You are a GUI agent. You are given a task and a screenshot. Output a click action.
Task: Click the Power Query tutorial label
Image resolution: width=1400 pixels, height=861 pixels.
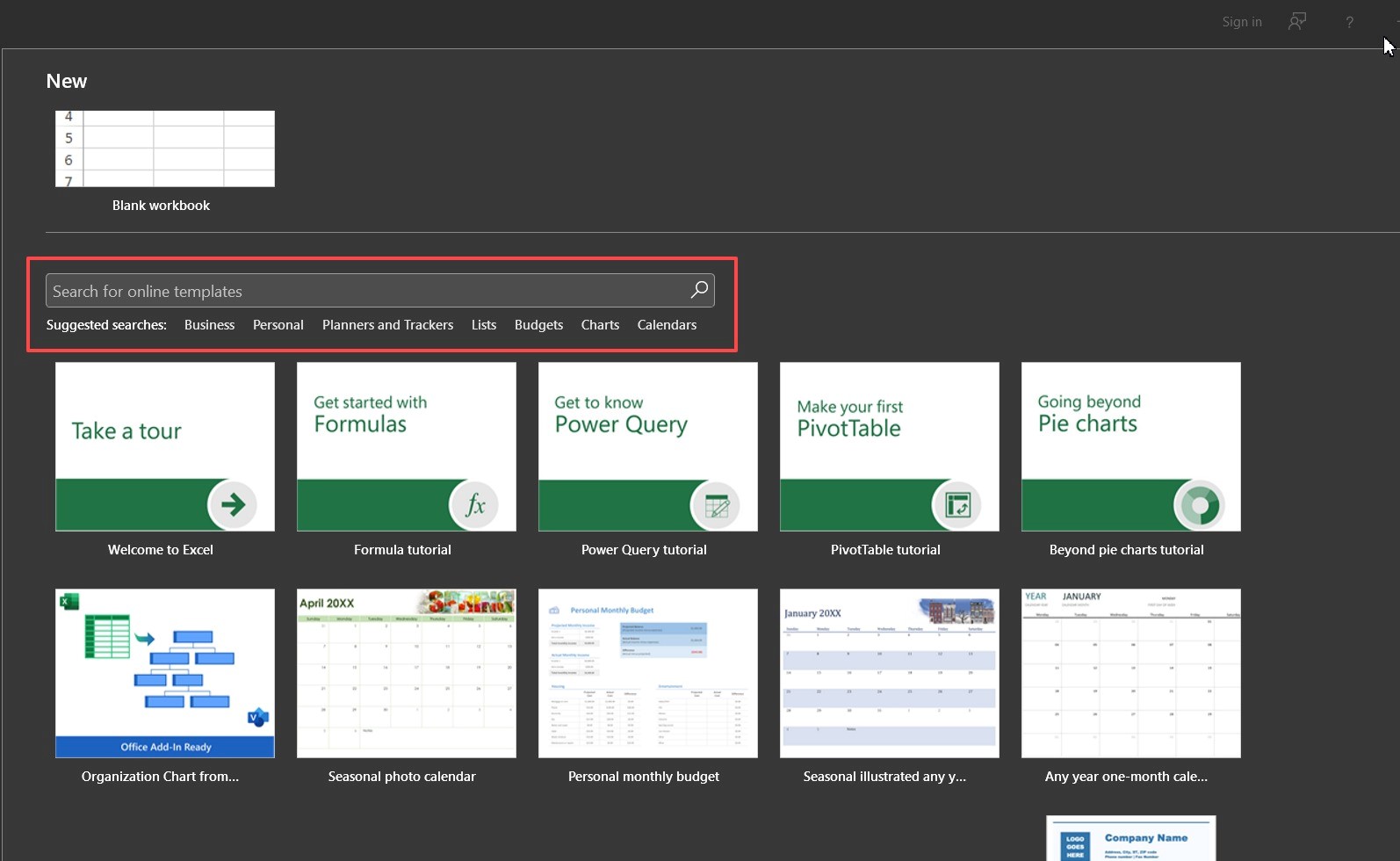[x=644, y=550]
